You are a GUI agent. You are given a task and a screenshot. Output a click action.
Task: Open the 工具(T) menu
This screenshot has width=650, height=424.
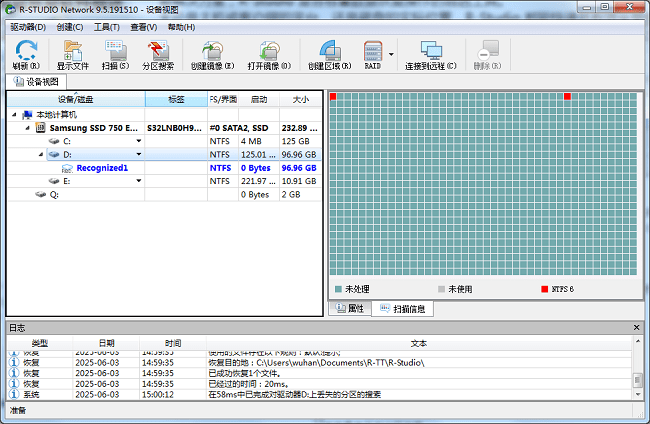click(107, 27)
